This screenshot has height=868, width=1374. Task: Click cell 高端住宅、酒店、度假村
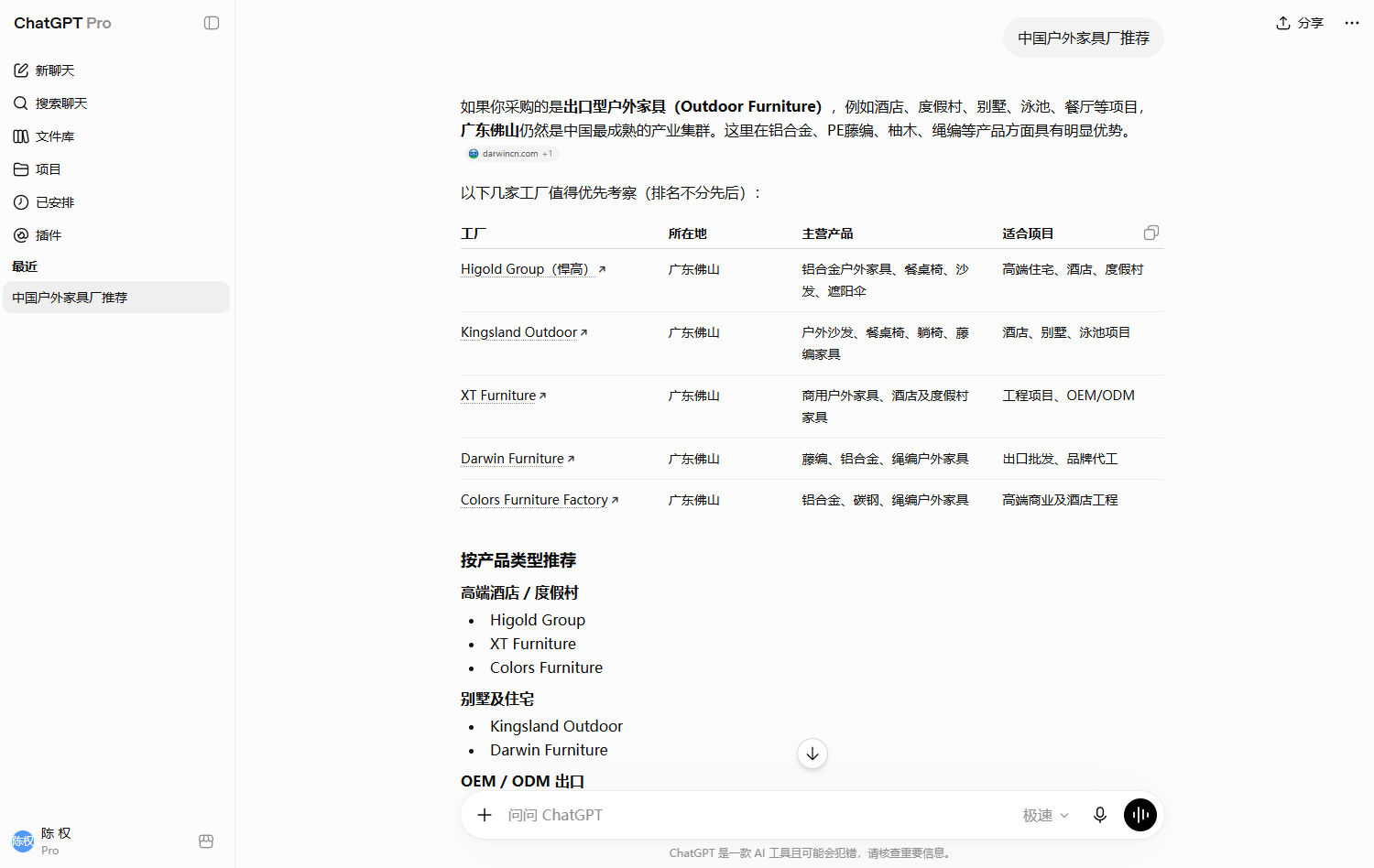pos(1073,269)
